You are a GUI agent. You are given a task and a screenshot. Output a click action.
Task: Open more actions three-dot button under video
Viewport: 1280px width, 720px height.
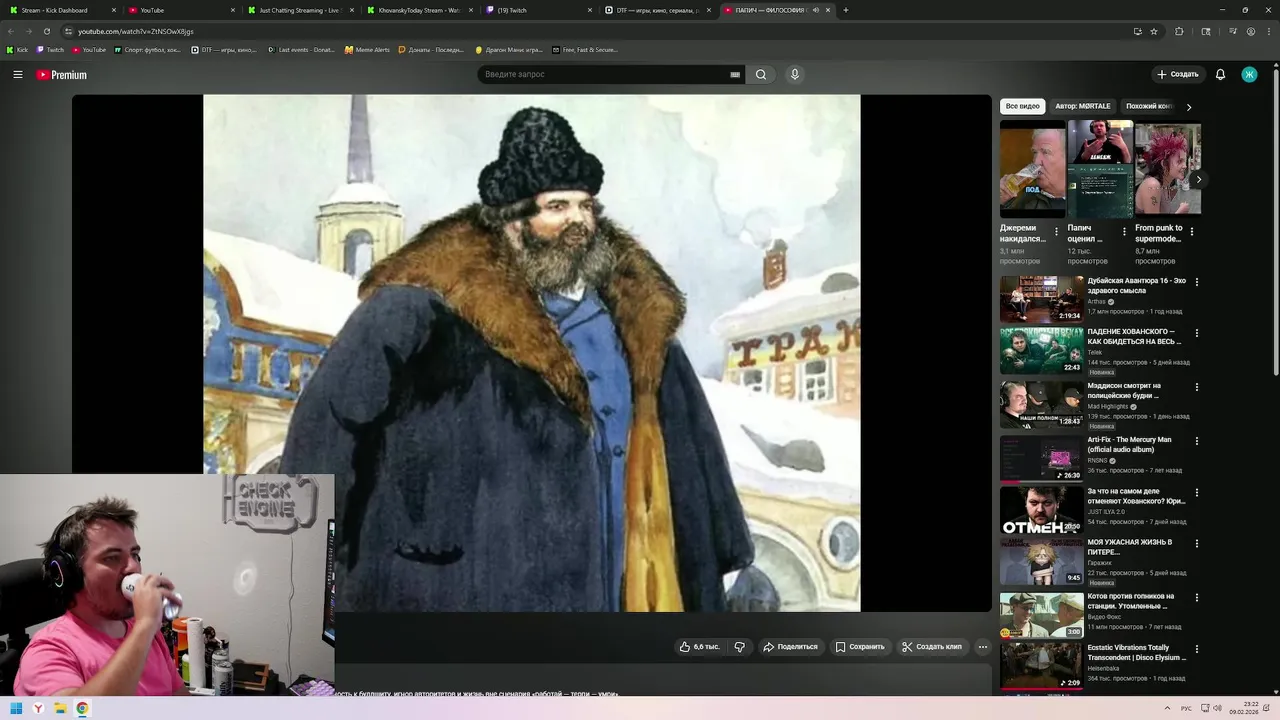(983, 647)
